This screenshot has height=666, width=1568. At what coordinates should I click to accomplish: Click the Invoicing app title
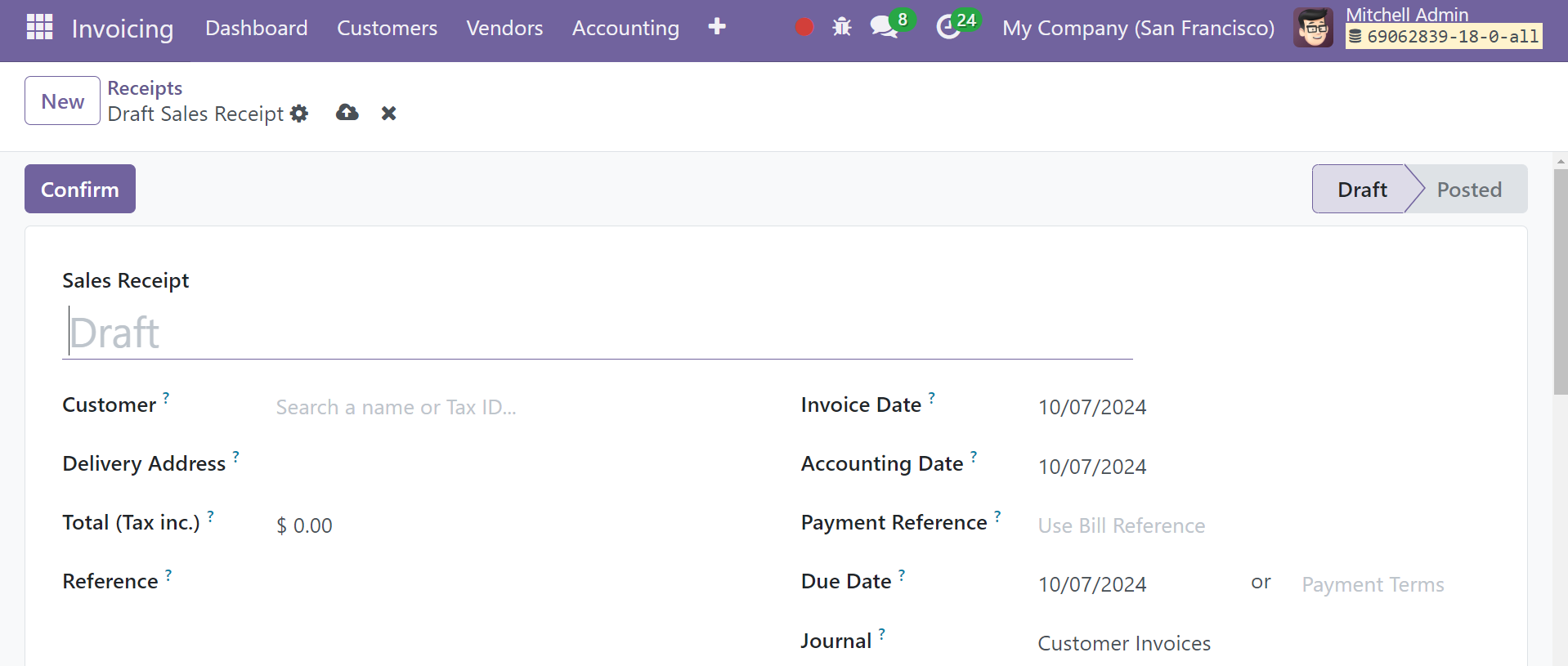[123, 29]
